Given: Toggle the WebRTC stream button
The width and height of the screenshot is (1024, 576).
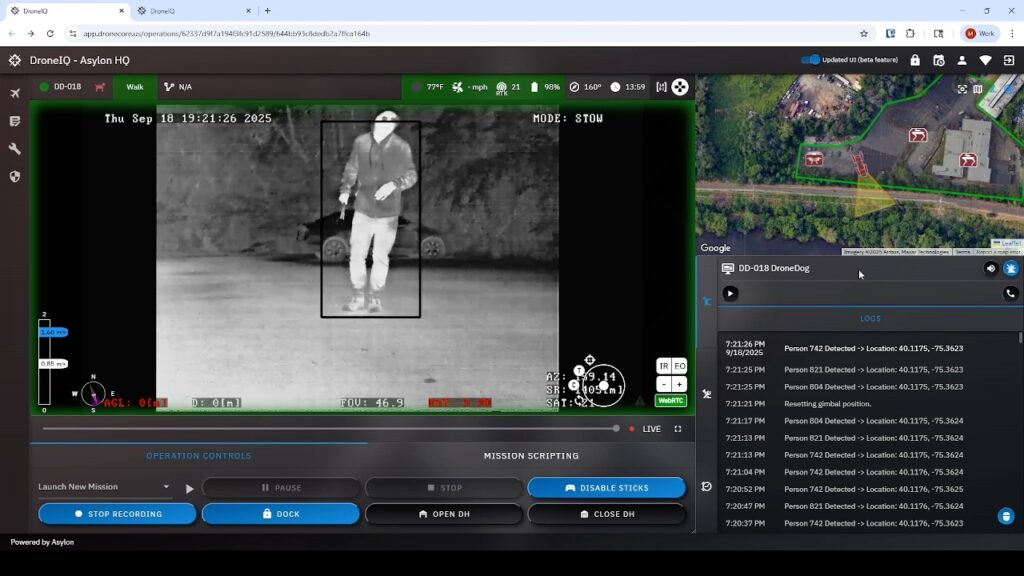Looking at the screenshot, I should [671, 400].
